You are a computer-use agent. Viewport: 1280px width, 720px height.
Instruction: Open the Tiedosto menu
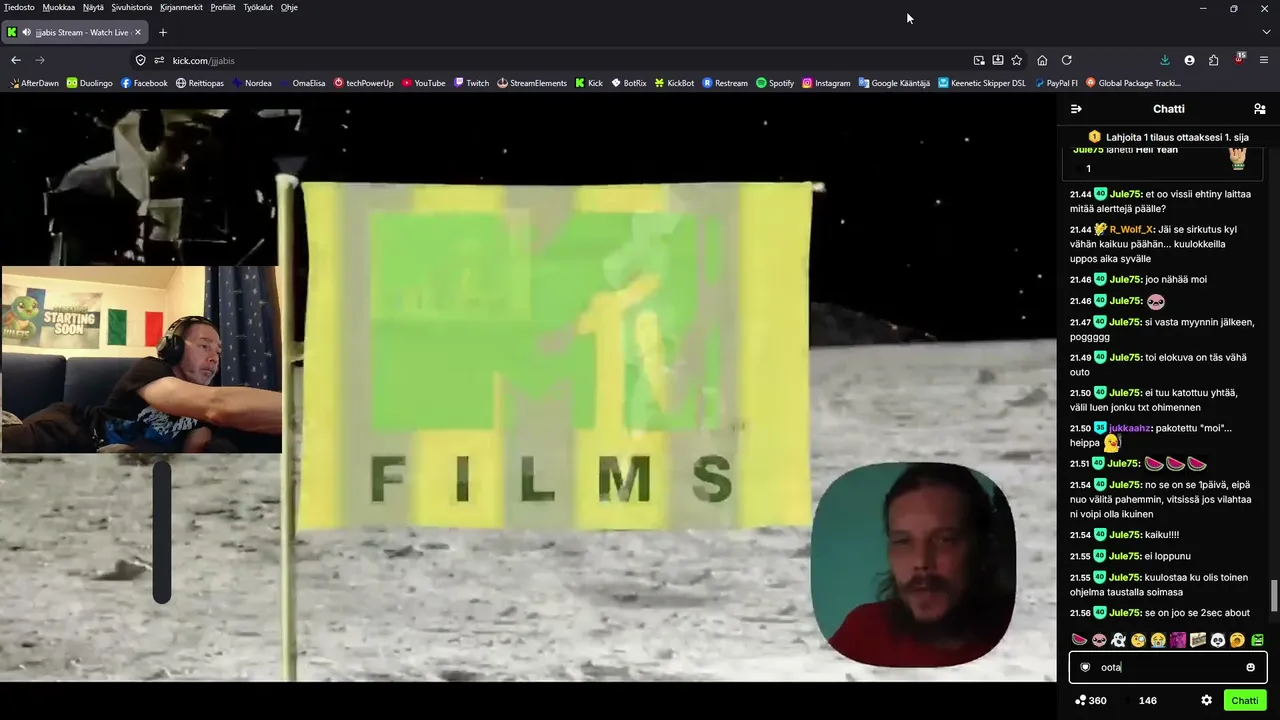19,7
